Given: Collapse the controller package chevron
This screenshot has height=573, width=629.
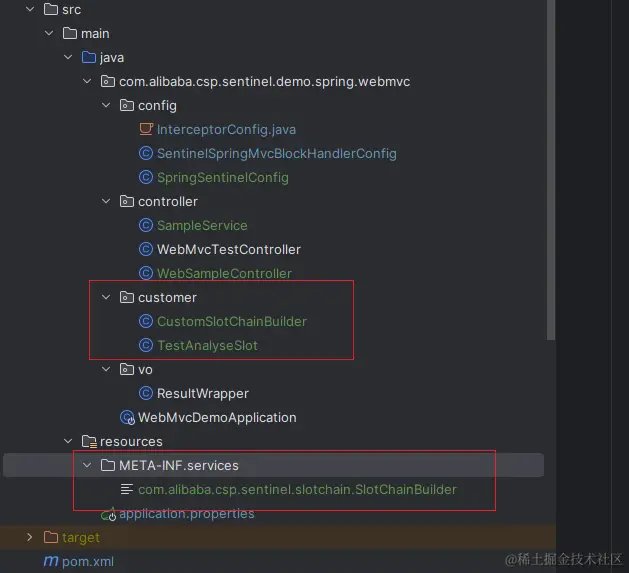Looking at the screenshot, I should pos(106,201).
